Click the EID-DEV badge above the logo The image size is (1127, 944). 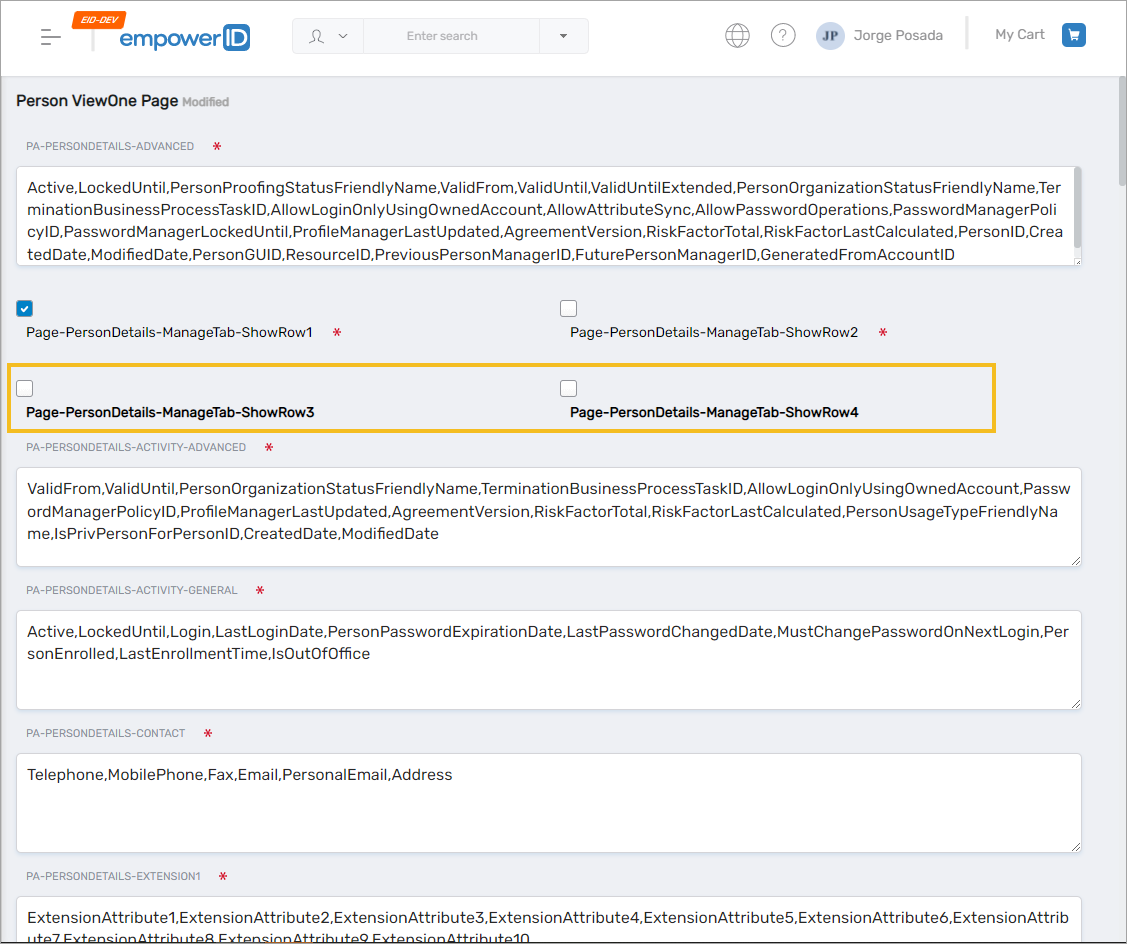click(x=98, y=17)
